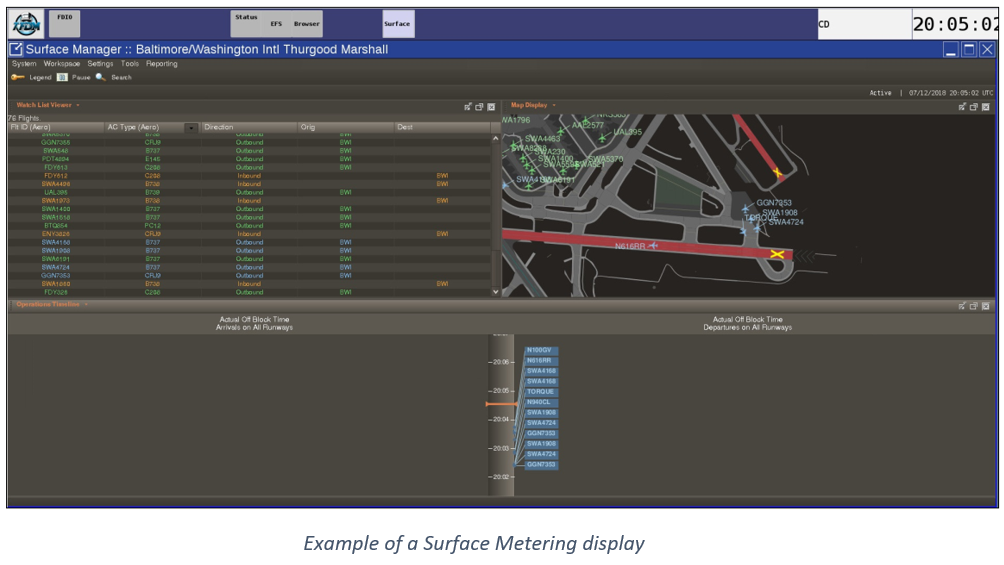Click the Browser button in top bar
The width and height of the screenshot is (1004, 565).
[x=307, y=24]
